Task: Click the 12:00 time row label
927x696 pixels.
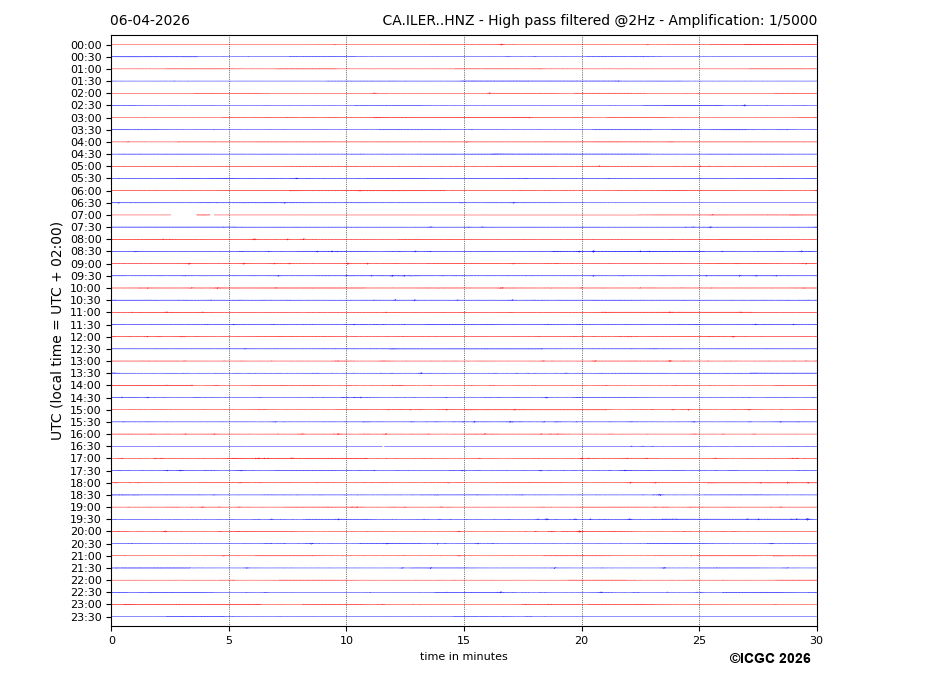Action: [86, 337]
